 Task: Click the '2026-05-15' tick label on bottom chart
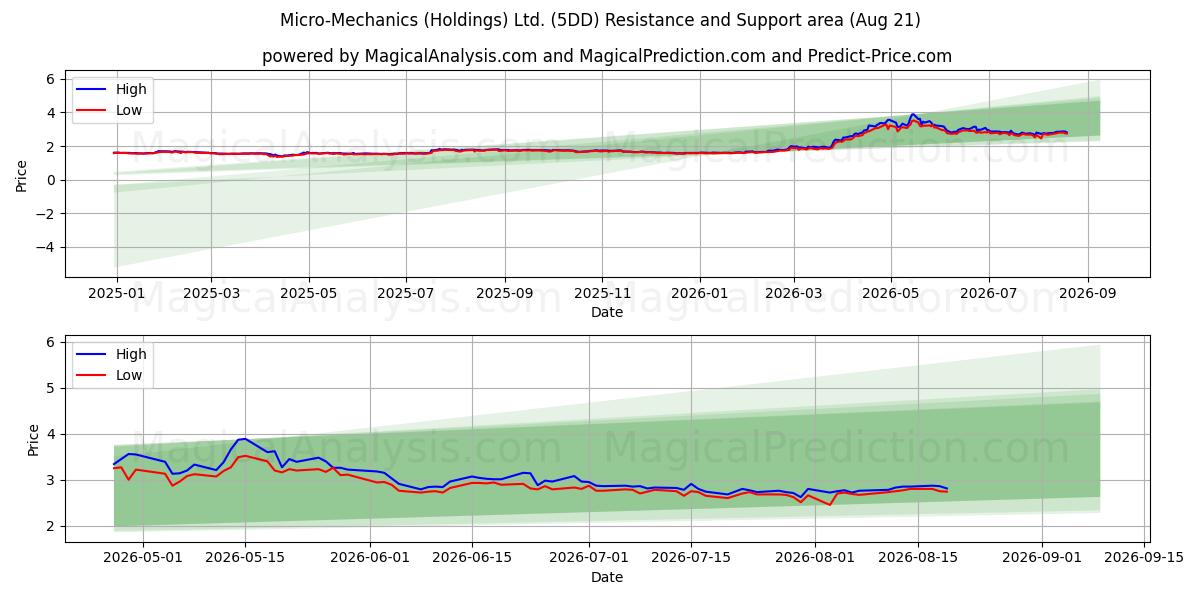click(246, 559)
